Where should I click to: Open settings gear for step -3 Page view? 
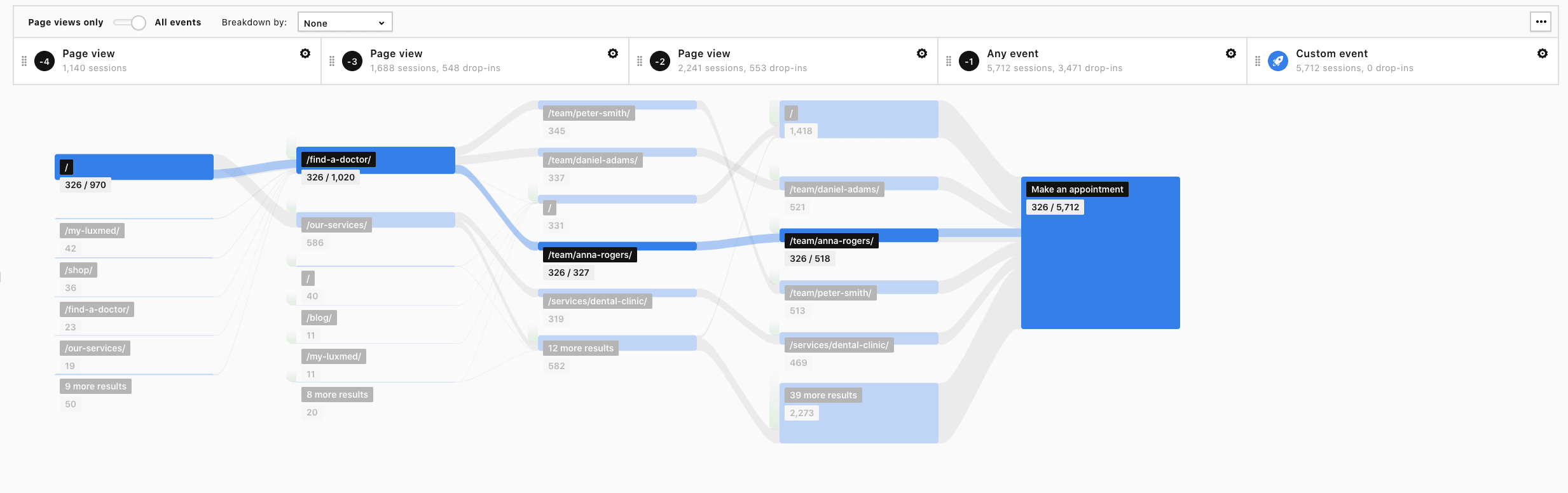613,53
